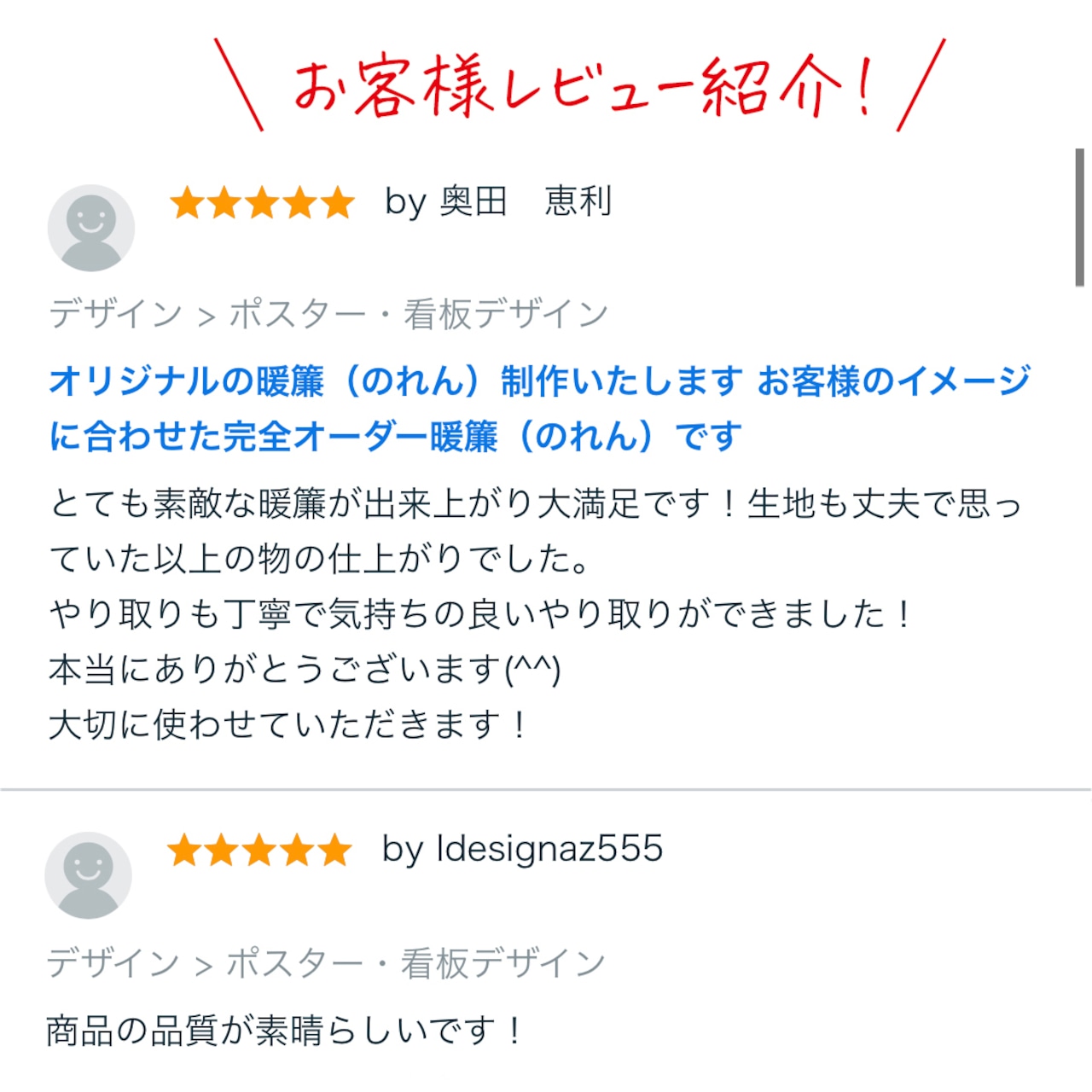The image size is (1092, 1092).
Task: Click second line of service title 完全オーダー暖簾
Action: 395,436
